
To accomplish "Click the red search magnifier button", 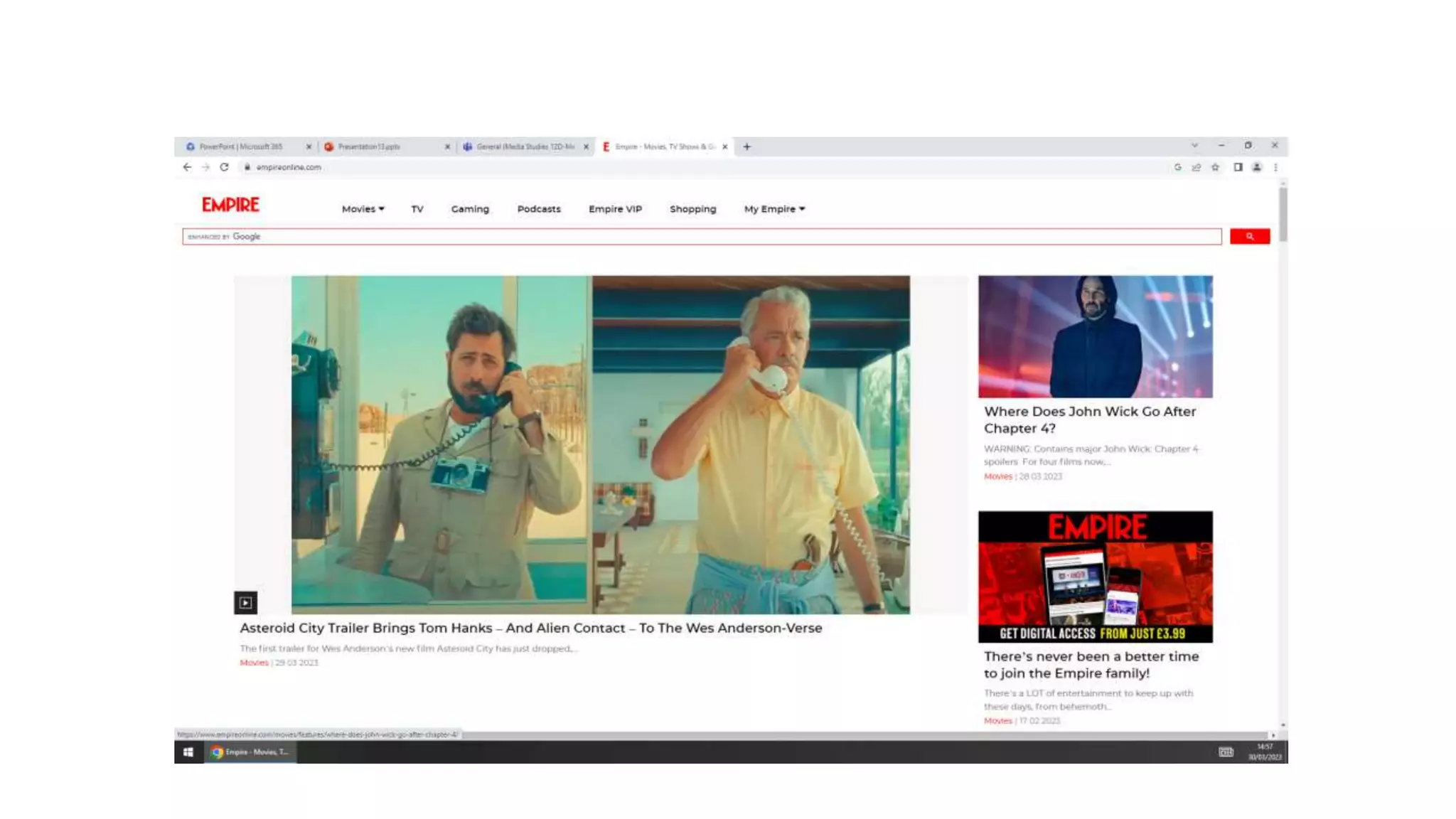I will (x=1249, y=237).
